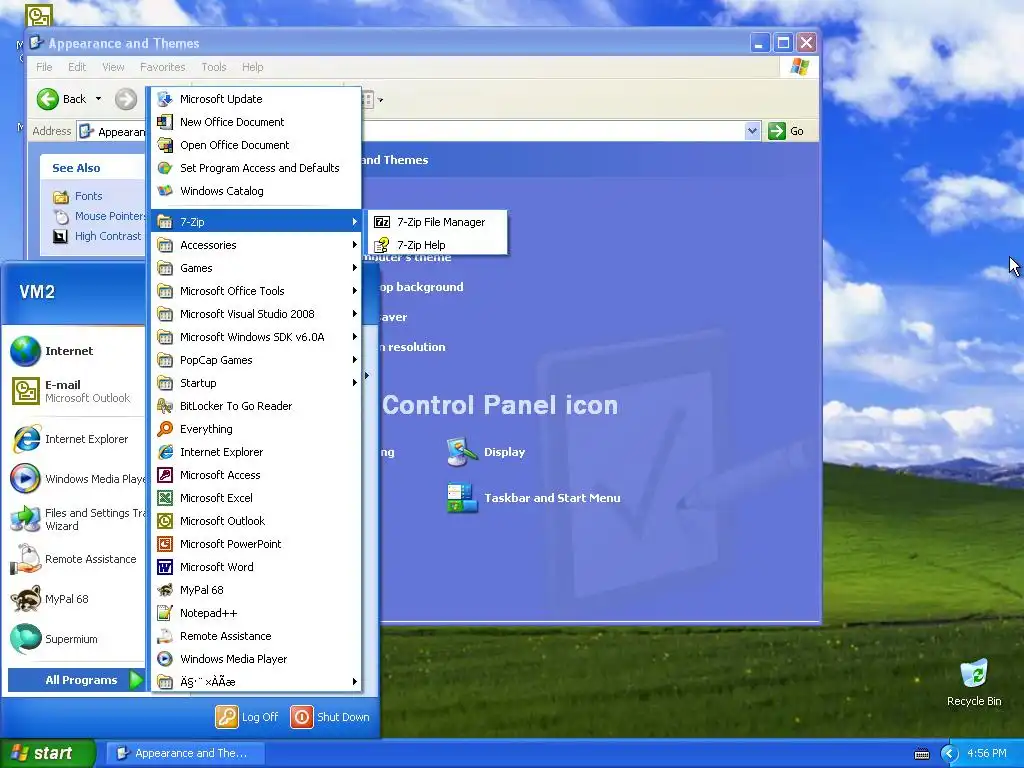Click the Start button on taskbar
1024x768 pixels.
47,753
